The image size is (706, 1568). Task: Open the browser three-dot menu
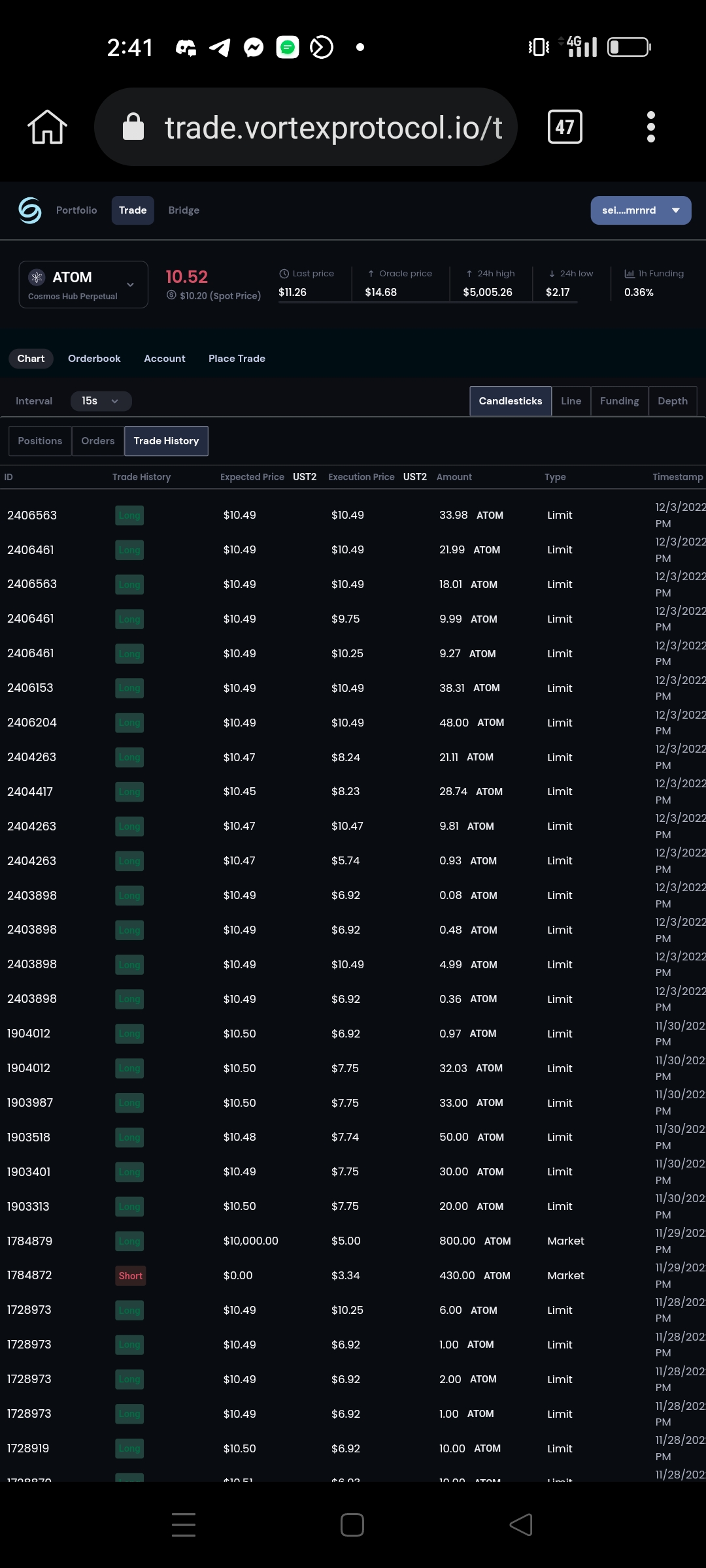pyautogui.click(x=650, y=127)
